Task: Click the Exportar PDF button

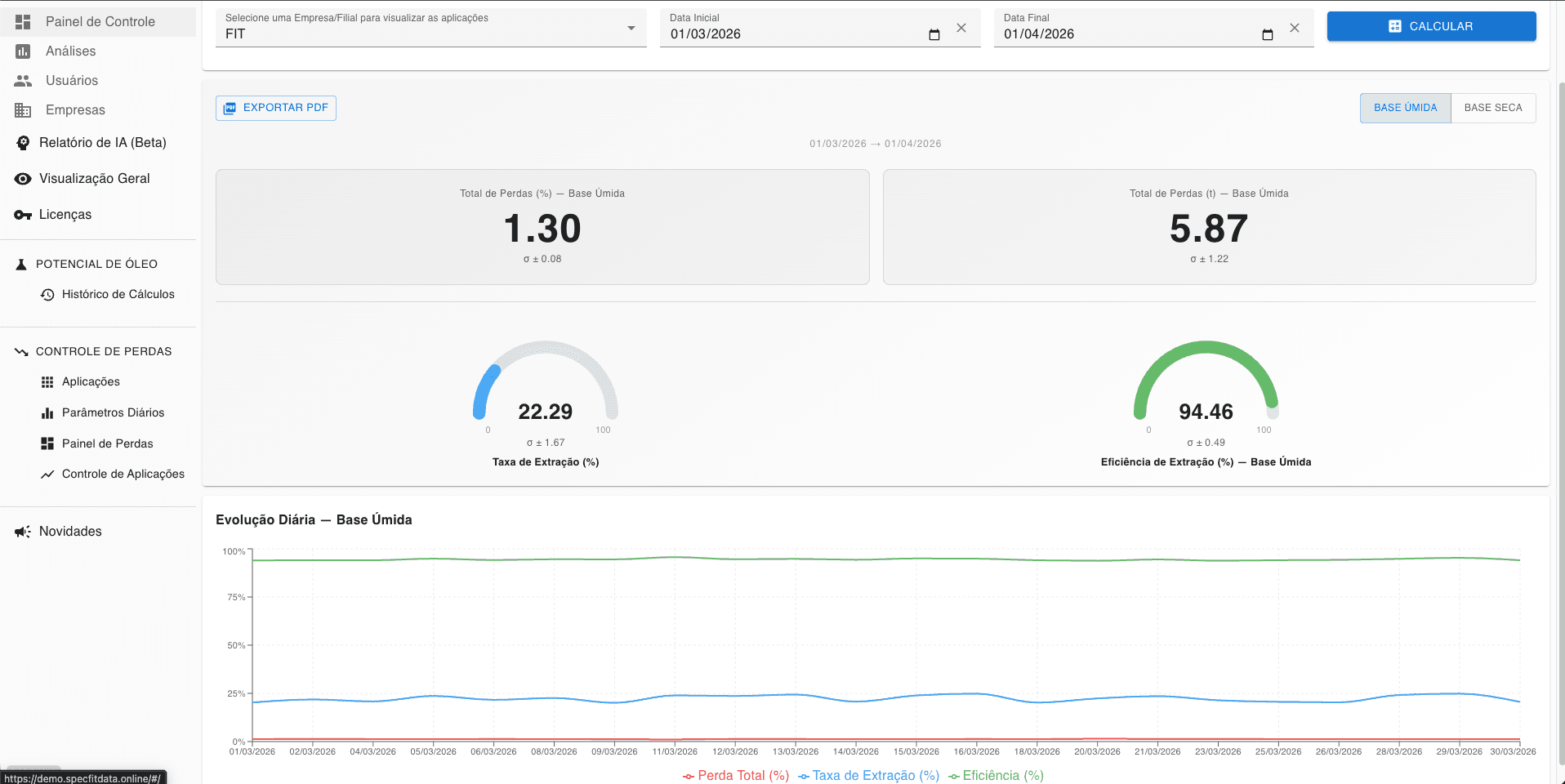Action: point(276,108)
